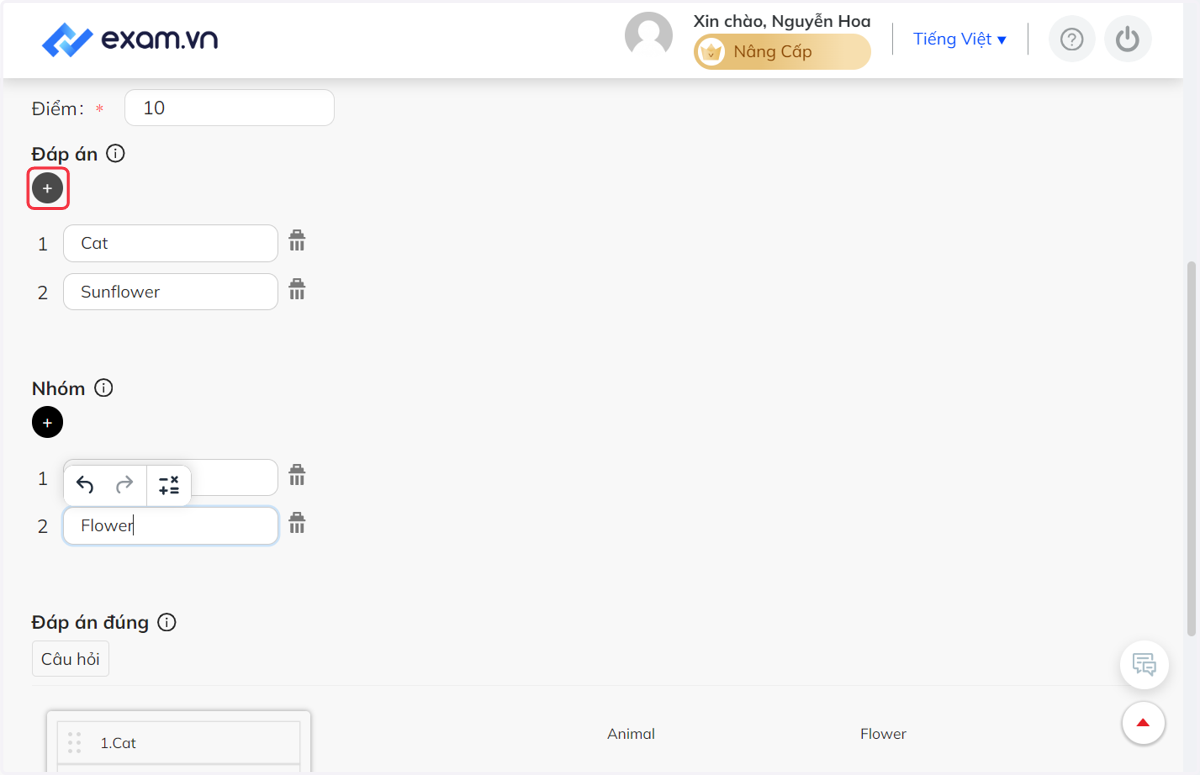Screen dimensions: 1200x775
Task: Click the Flower column header
Action: pos(883,734)
